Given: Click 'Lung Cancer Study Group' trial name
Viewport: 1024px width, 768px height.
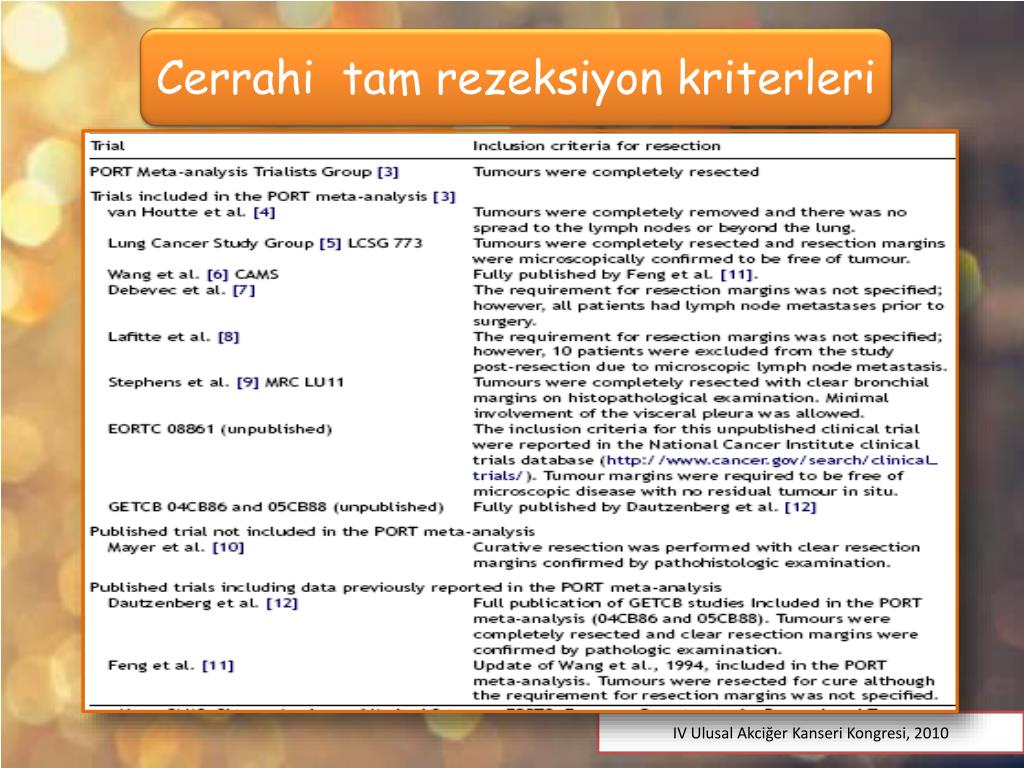Looking at the screenshot, I should [x=211, y=244].
